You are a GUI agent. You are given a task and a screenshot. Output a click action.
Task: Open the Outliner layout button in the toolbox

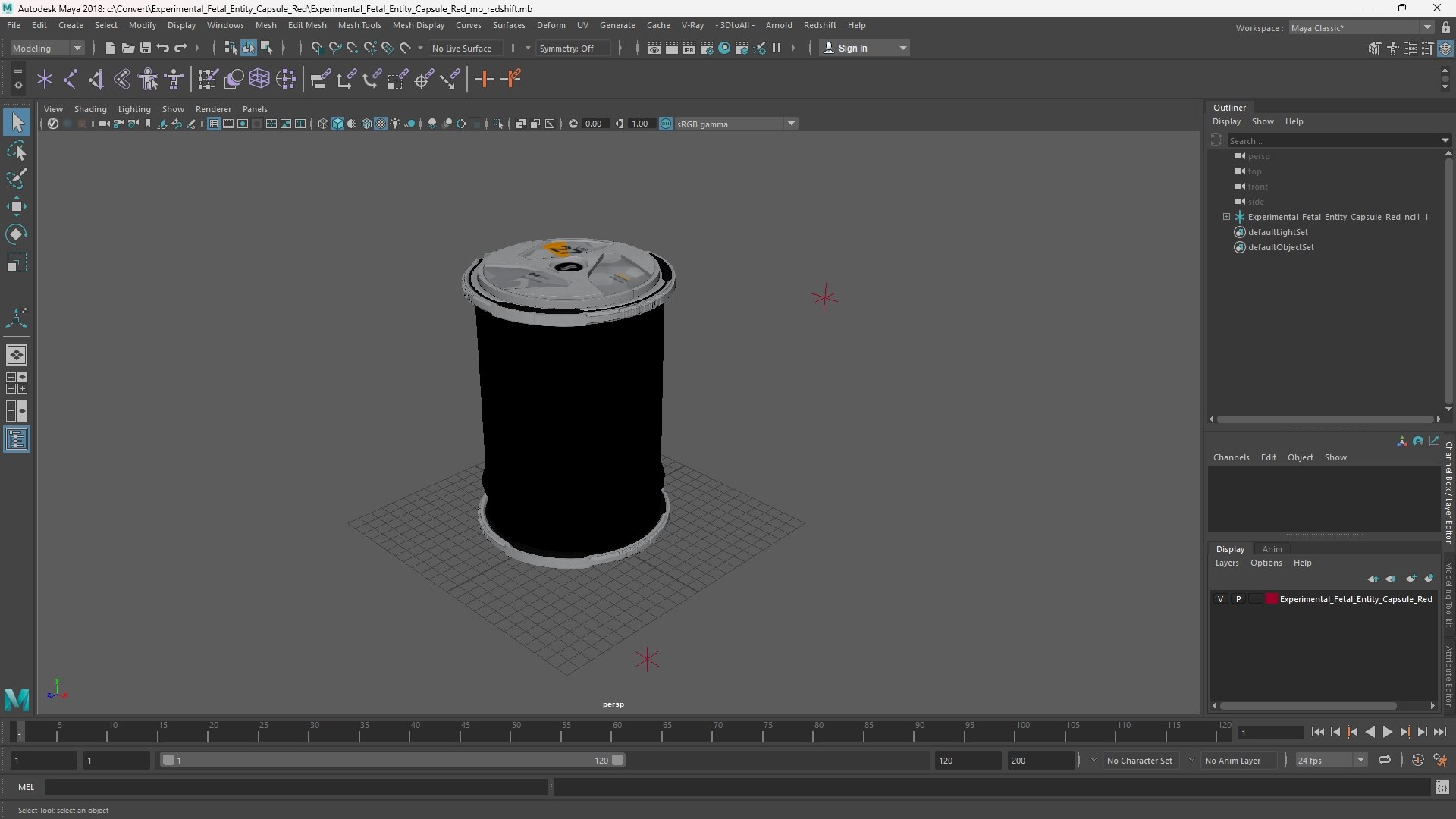[17, 440]
